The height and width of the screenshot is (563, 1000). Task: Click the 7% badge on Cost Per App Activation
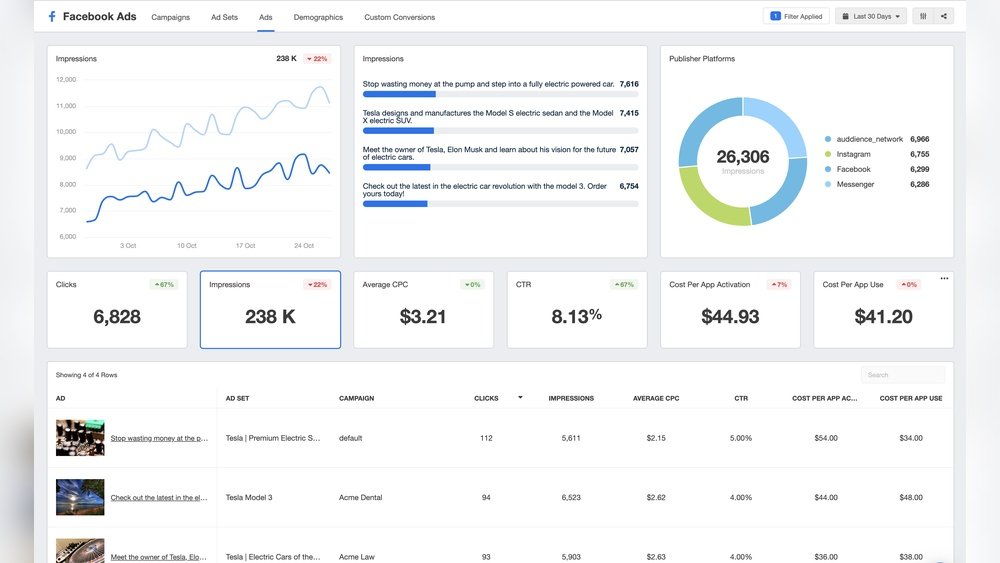point(779,284)
